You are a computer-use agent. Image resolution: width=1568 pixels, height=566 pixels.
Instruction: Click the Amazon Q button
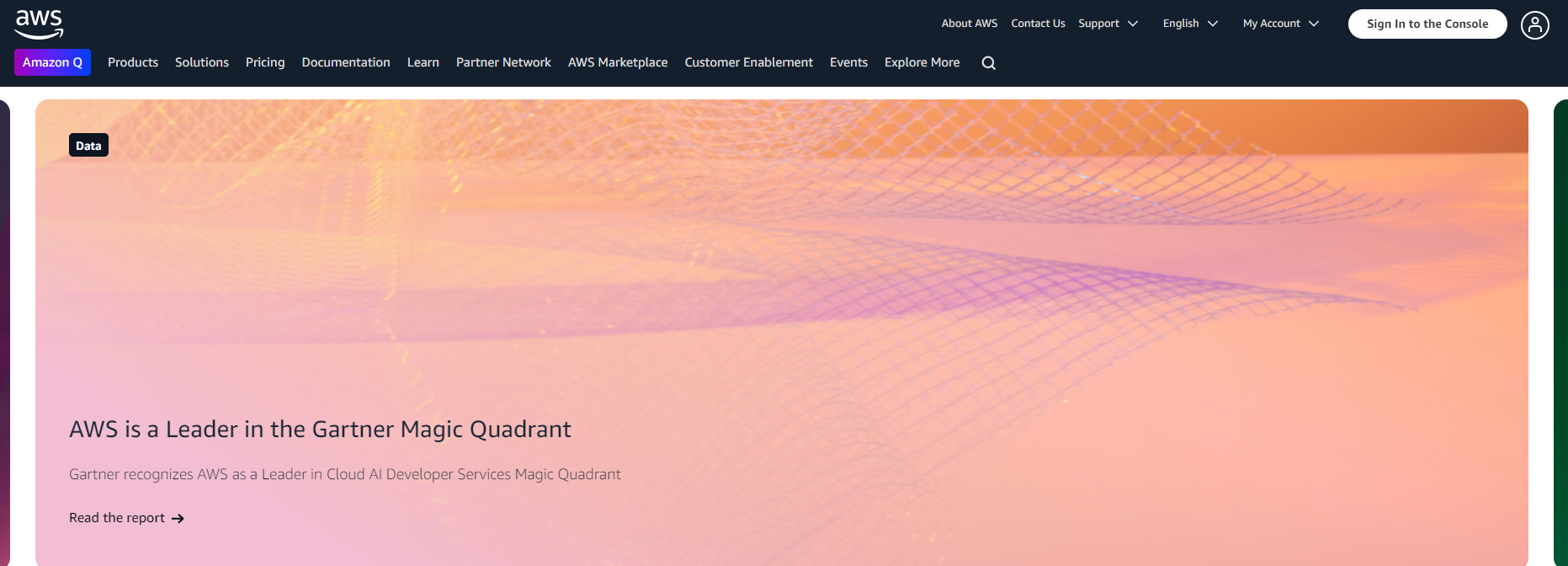[x=52, y=62]
